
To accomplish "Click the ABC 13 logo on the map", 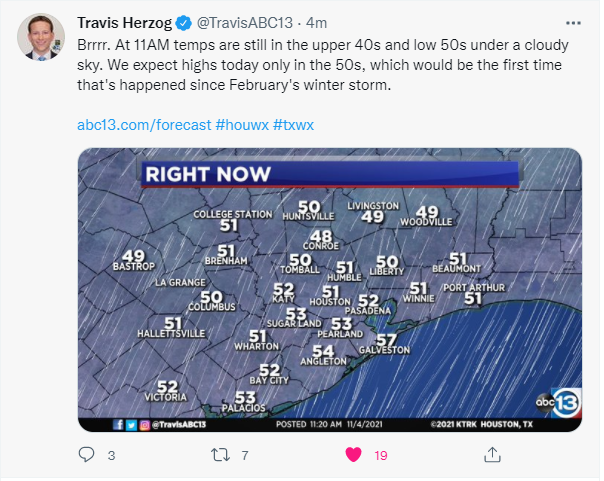I will pyautogui.click(x=552, y=403).
